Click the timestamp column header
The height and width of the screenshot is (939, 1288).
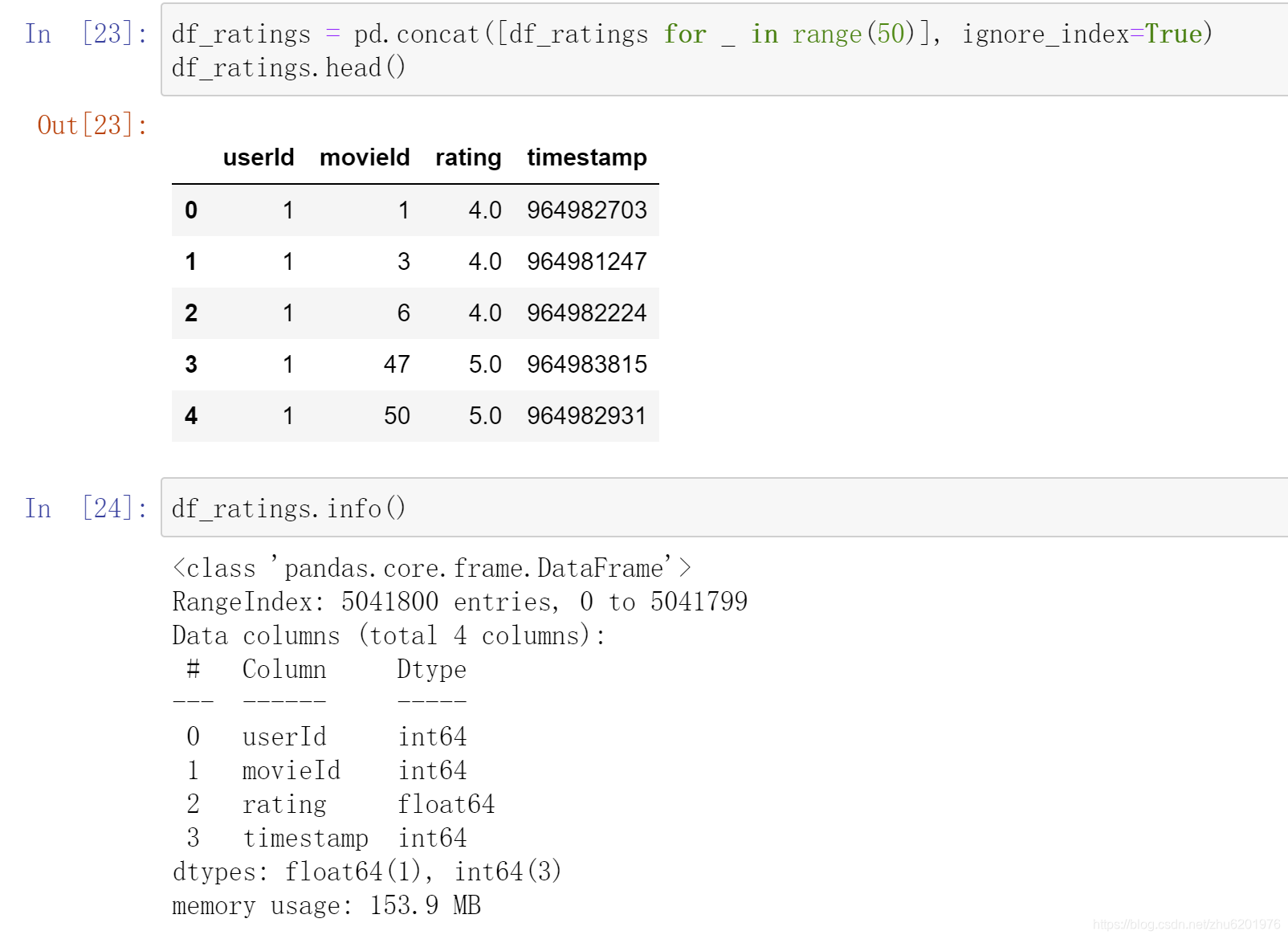point(586,157)
